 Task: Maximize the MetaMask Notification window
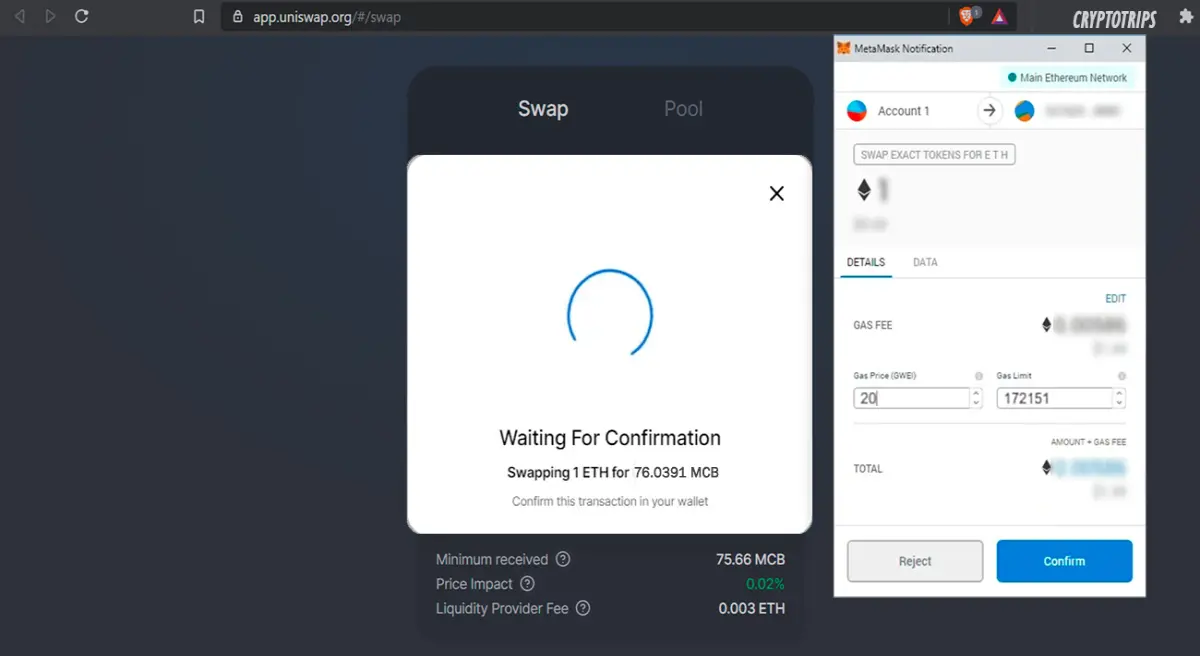(x=1089, y=48)
